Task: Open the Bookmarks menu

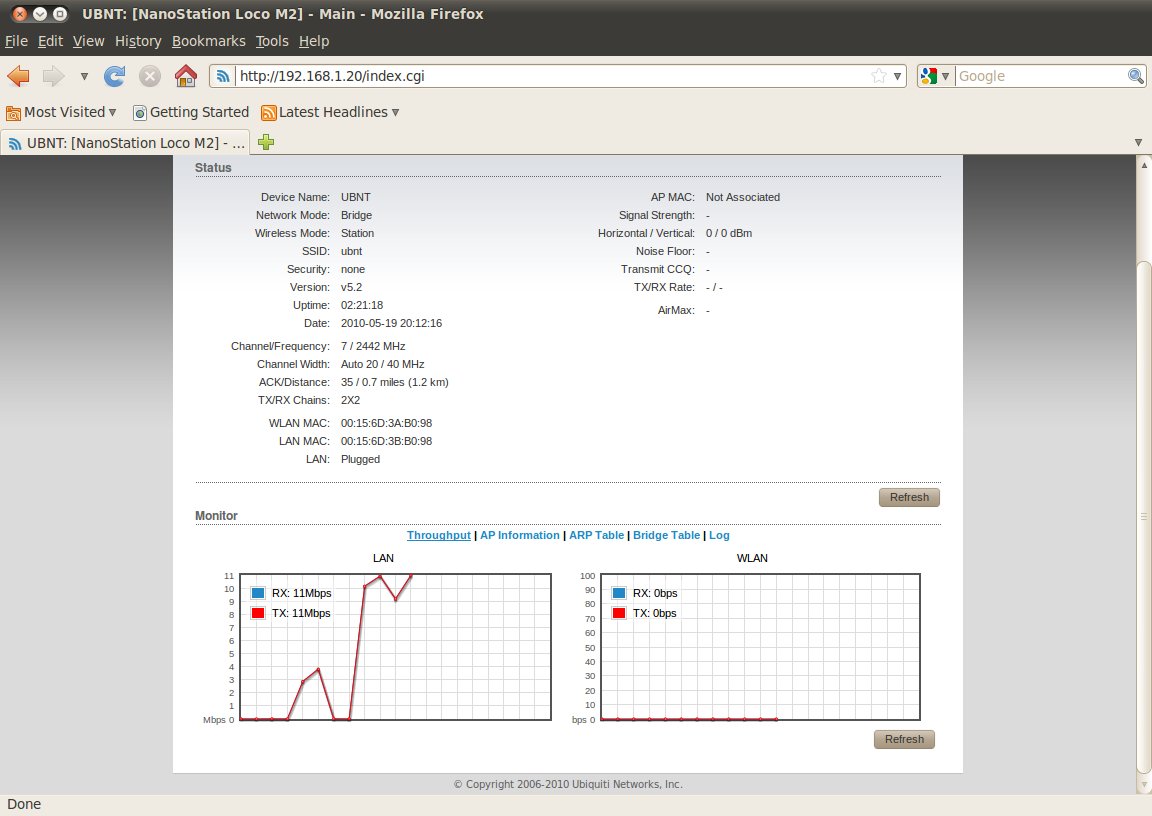Action: (208, 41)
